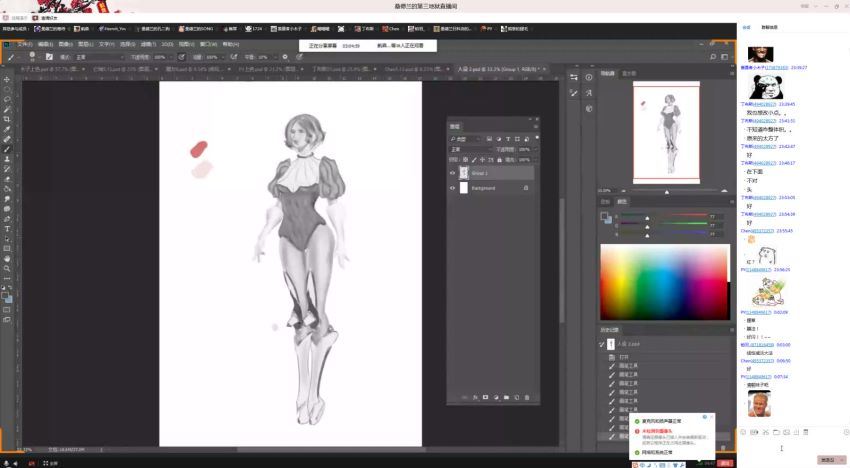850x468 pixels.
Task: Select the Zoom magnifier tool
Action: [7, 268]
